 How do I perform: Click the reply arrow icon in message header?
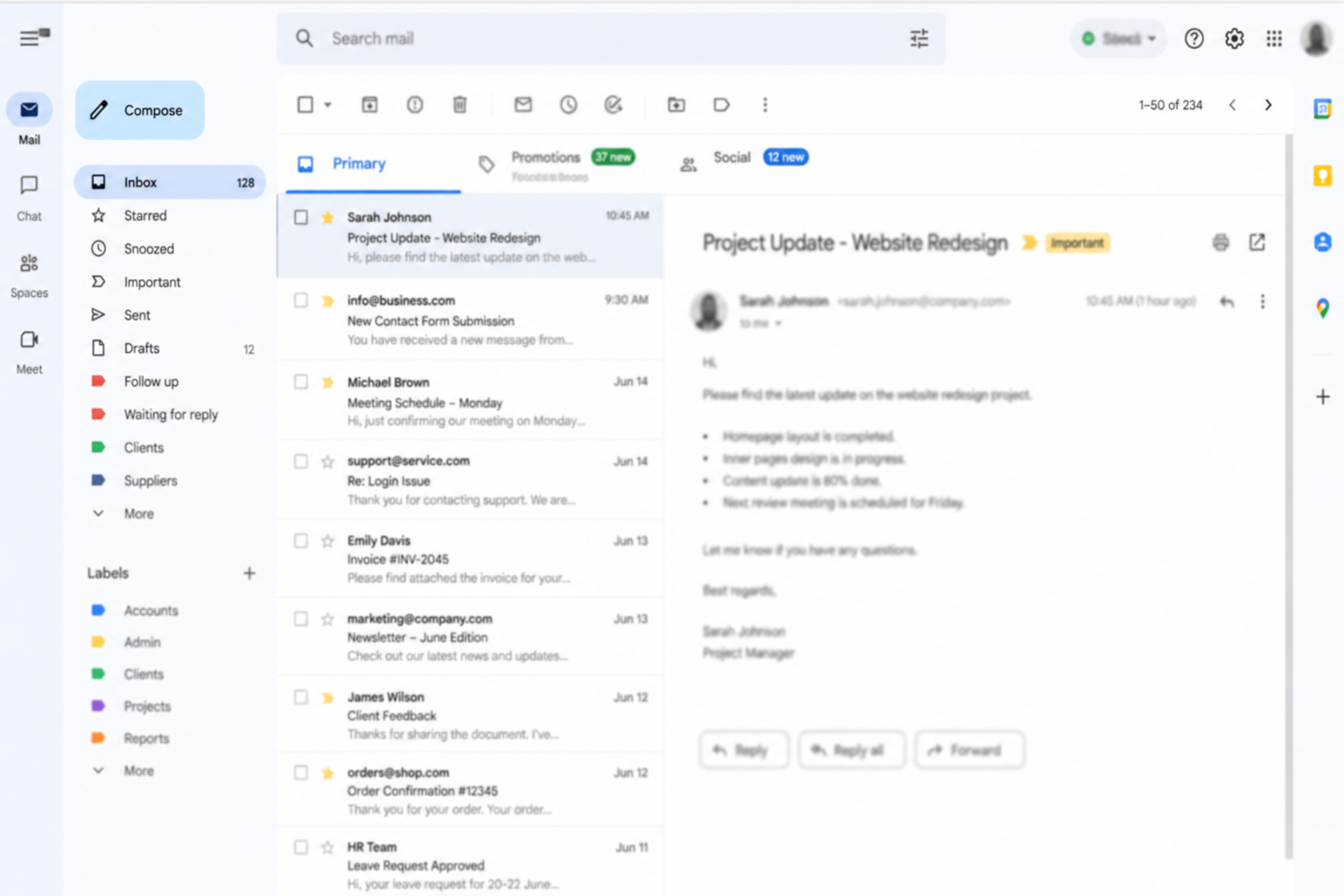click(1227, 302)
